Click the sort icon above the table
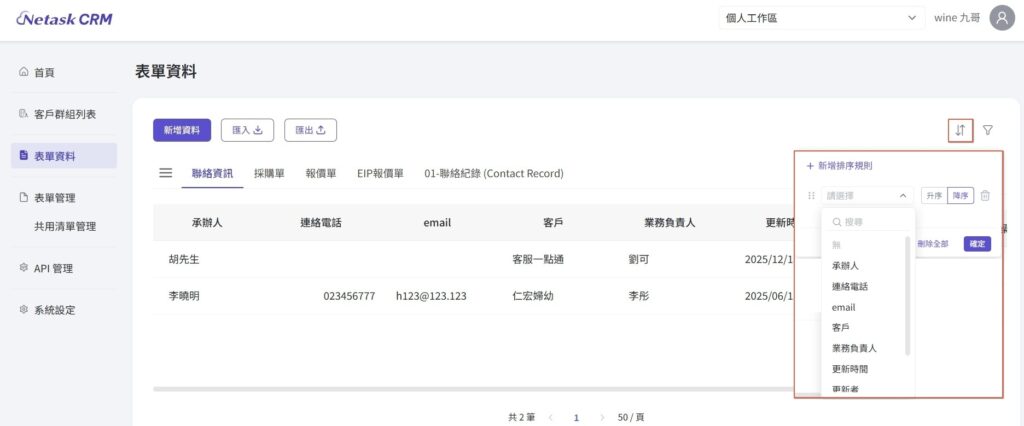Screen dimensions: 1024x426 tap(960, 130)
